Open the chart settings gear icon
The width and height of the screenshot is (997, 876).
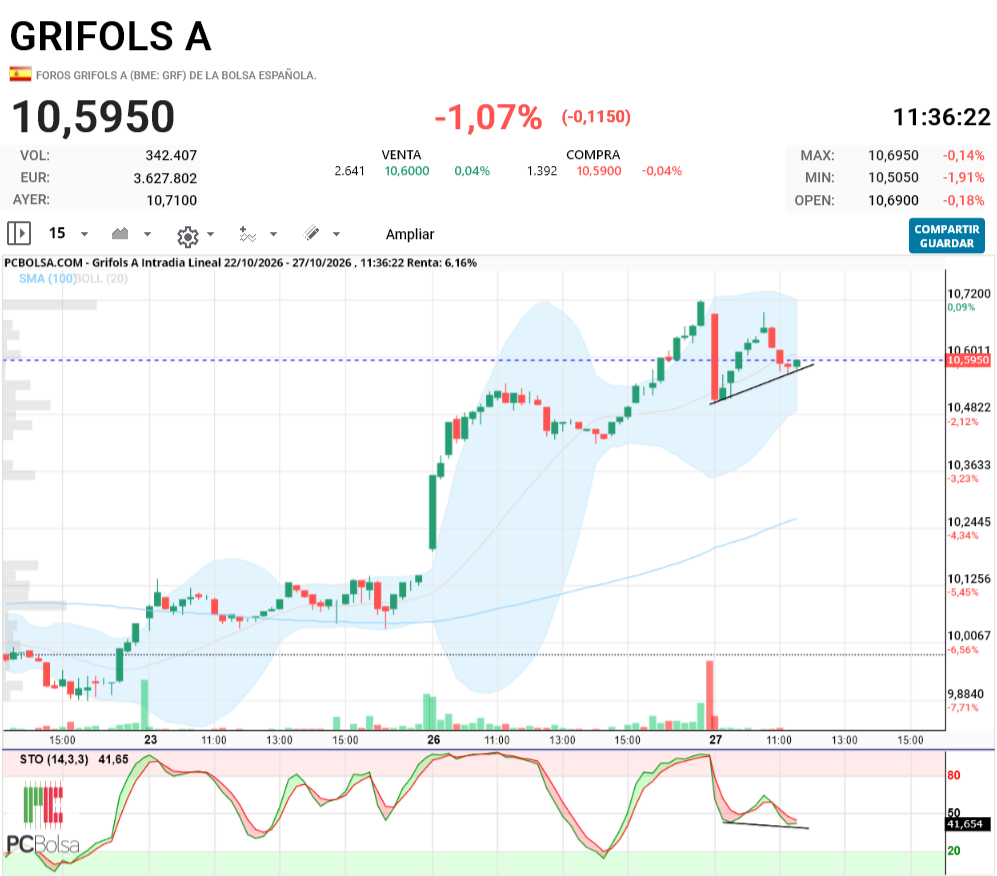pos(188,236)
